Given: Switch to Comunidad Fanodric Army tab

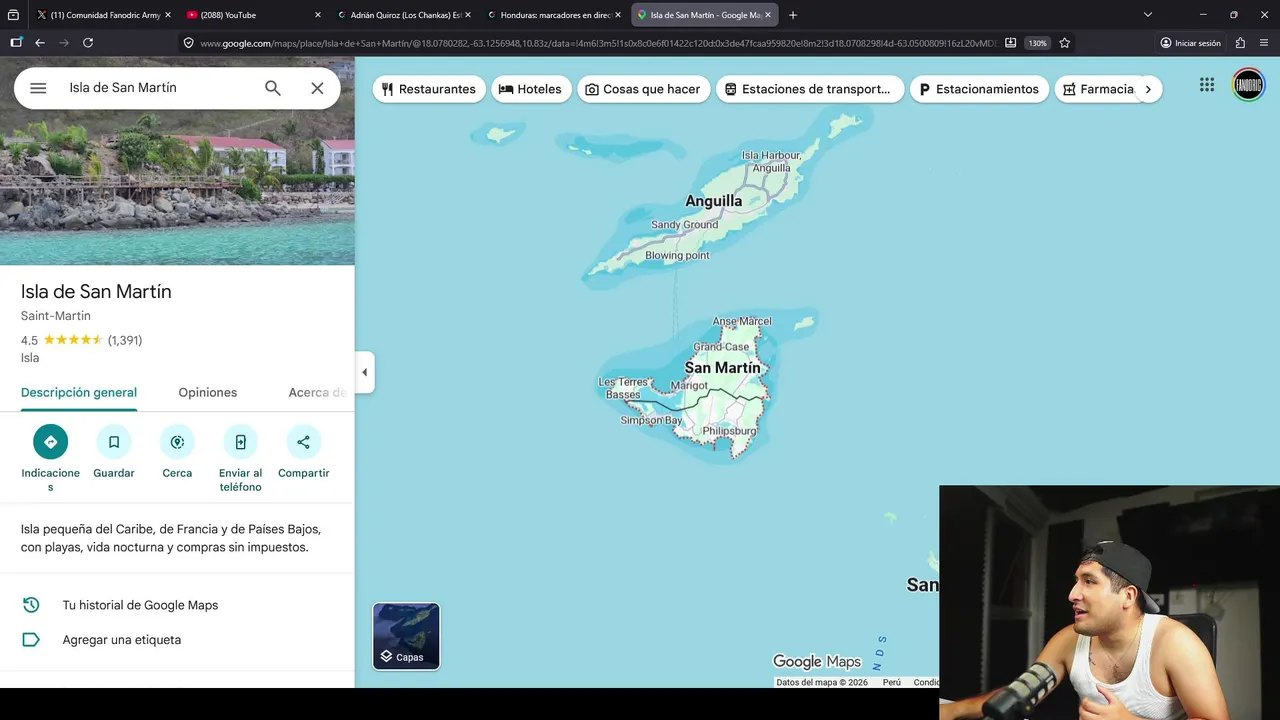Looking at the screenshot, I should click(x=104, y=15).
